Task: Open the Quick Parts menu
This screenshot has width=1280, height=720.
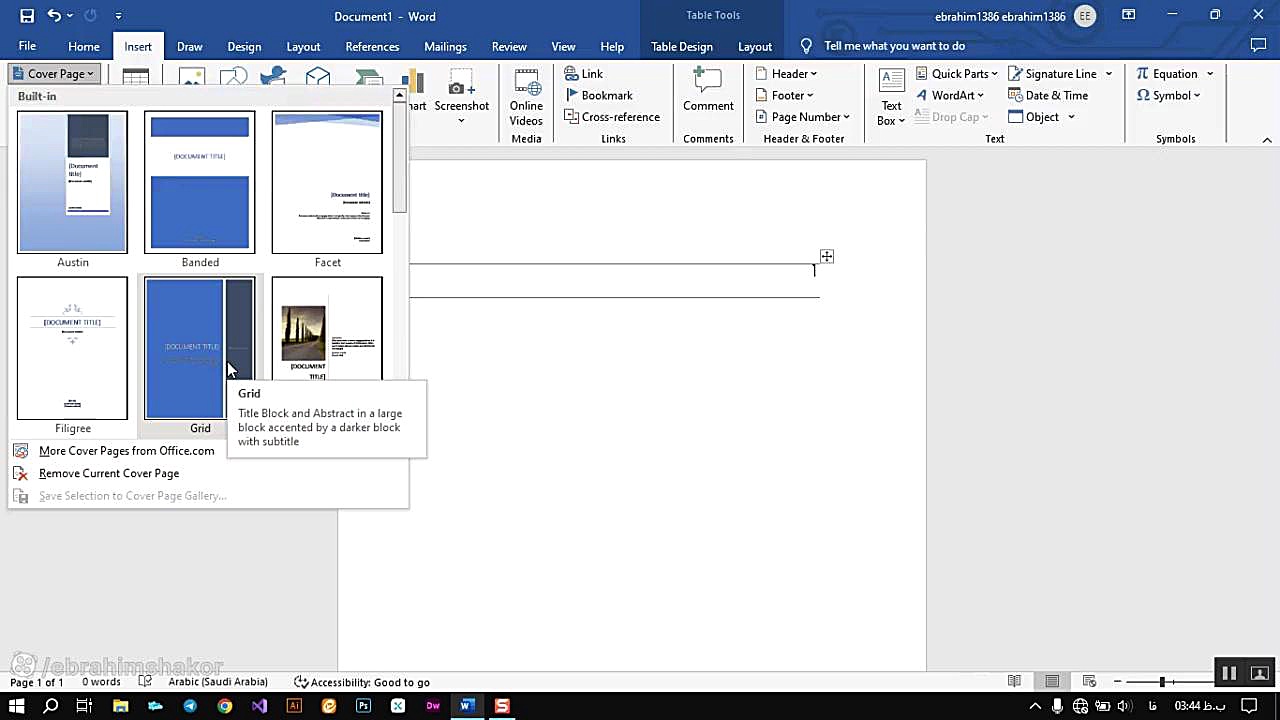Action: pyautogui.click(x=957, y=74)
